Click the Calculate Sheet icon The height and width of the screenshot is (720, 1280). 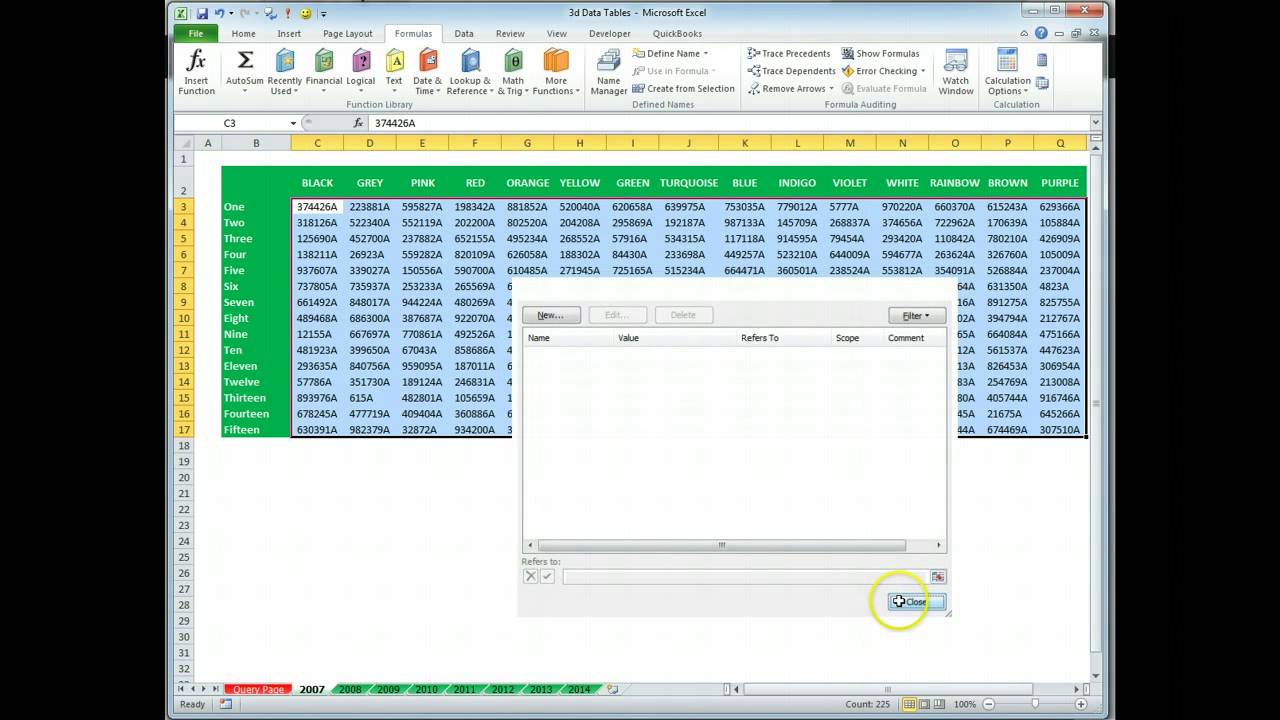pos(1042,84)
